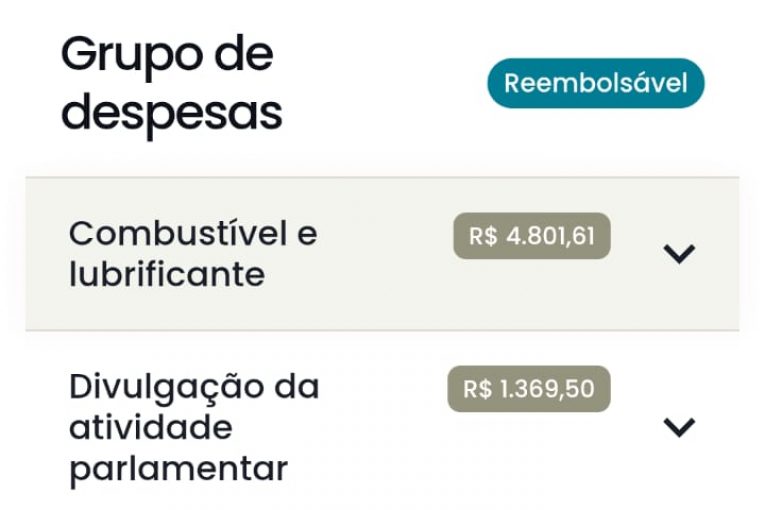
Task: Select the R$ 1.369,50 amount badge
Action: 528,389
